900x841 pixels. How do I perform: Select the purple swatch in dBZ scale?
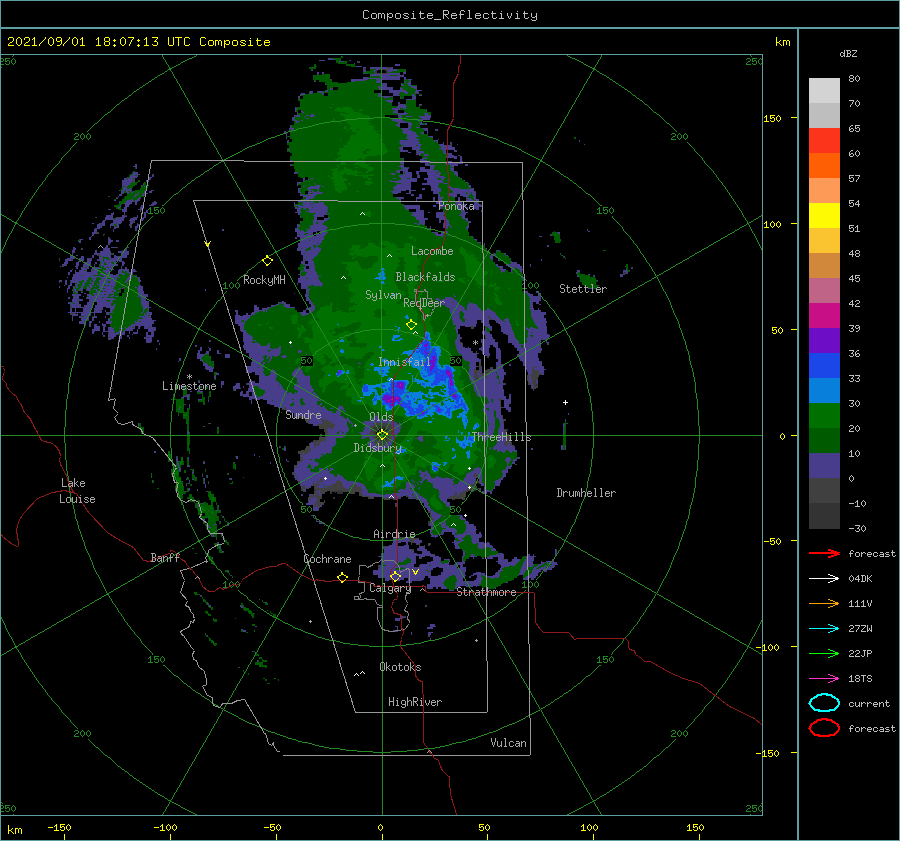[824, 341]
